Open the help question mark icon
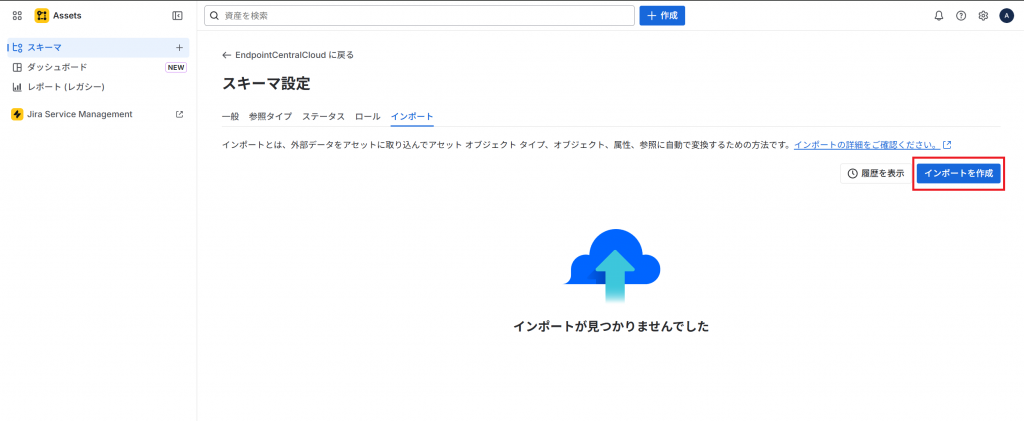Screen dimensions: 1024x421 (961, 16)
